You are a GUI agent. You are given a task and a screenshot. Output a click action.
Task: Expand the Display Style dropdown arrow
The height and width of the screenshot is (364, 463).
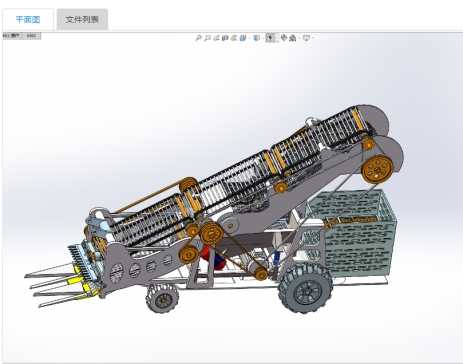(x=263, y=38)
